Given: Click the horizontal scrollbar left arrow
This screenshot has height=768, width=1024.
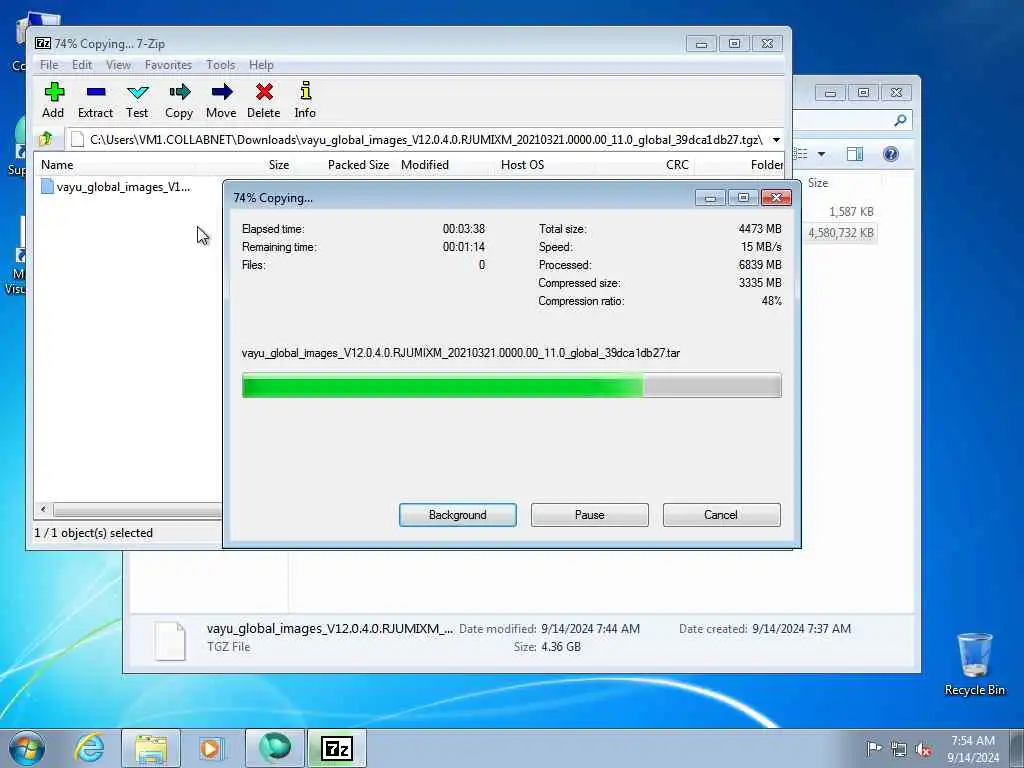Looking at the screenshot, I should click(x=43, y=509).
